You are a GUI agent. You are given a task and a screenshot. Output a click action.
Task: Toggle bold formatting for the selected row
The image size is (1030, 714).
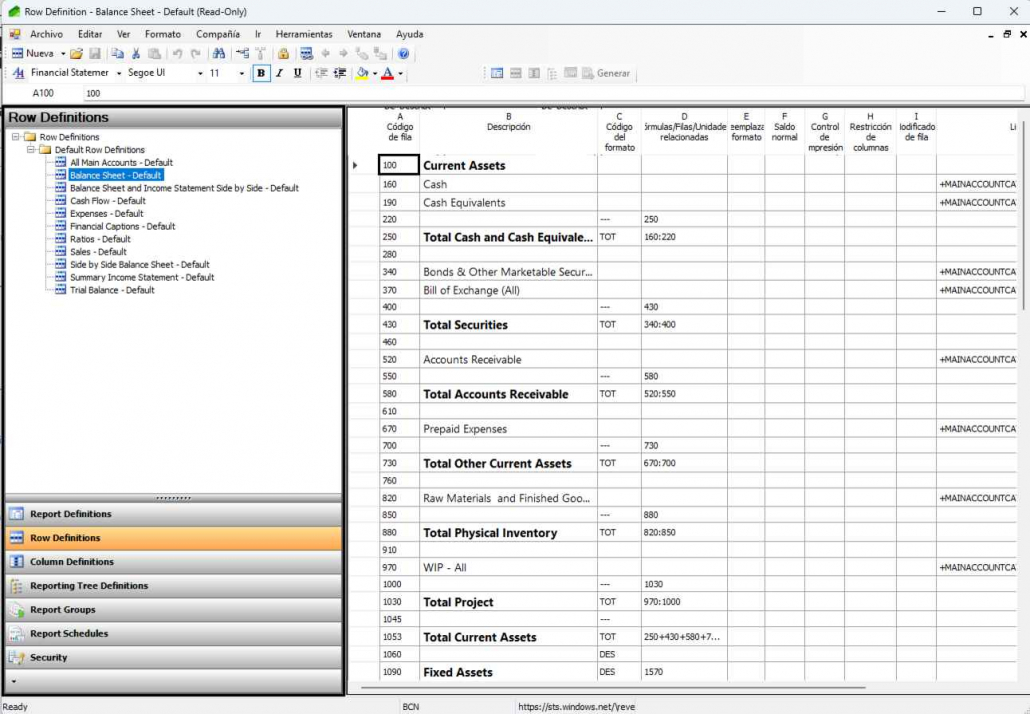[260, 72]
